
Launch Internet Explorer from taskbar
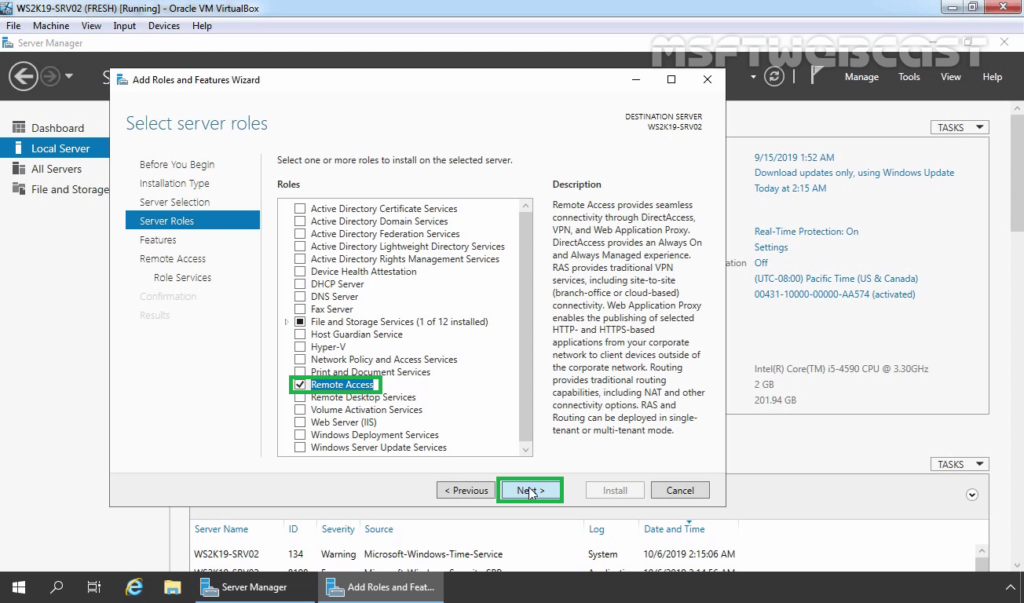134,587
